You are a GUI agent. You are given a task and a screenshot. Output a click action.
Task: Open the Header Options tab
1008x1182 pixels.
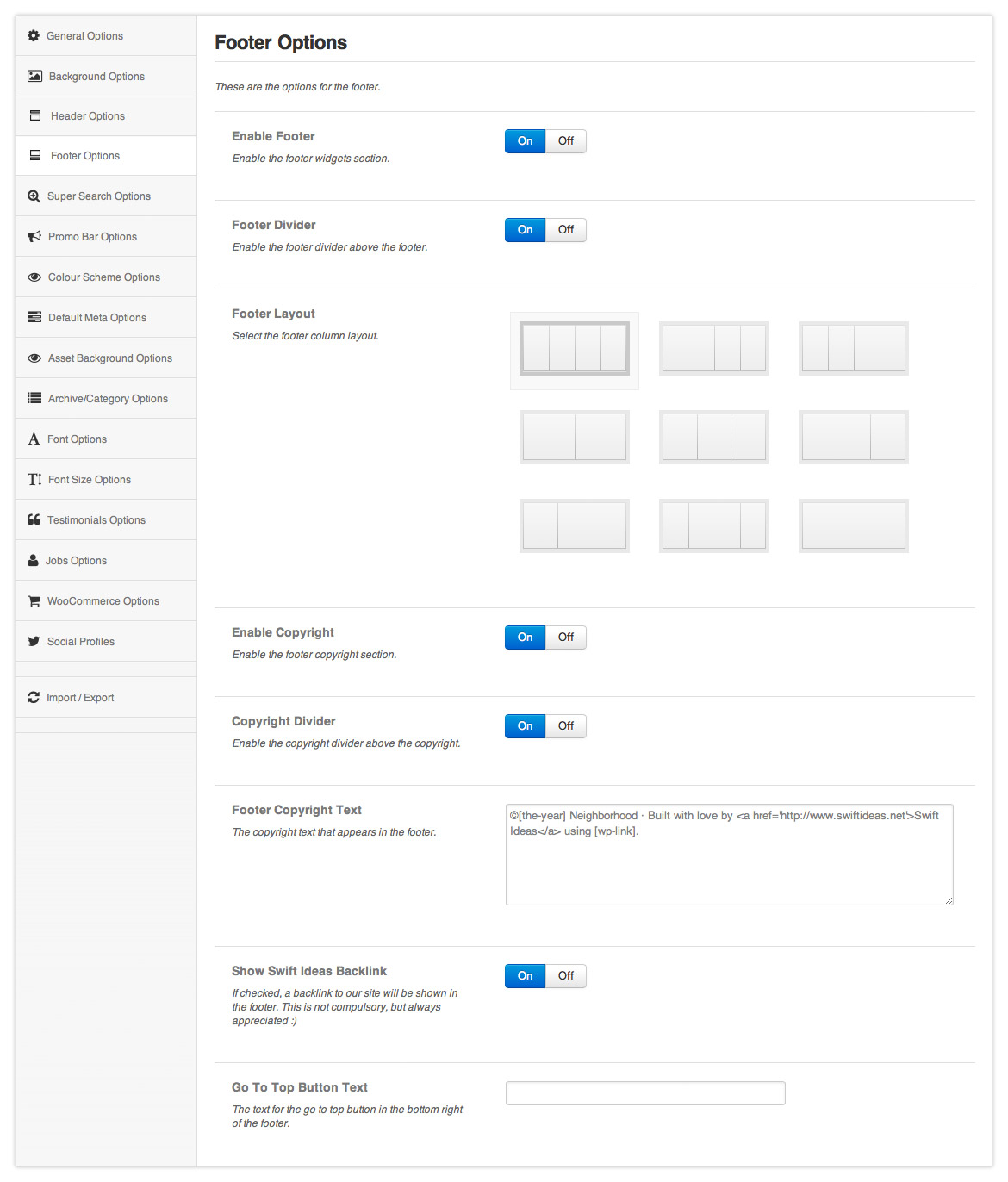[87, 116]
